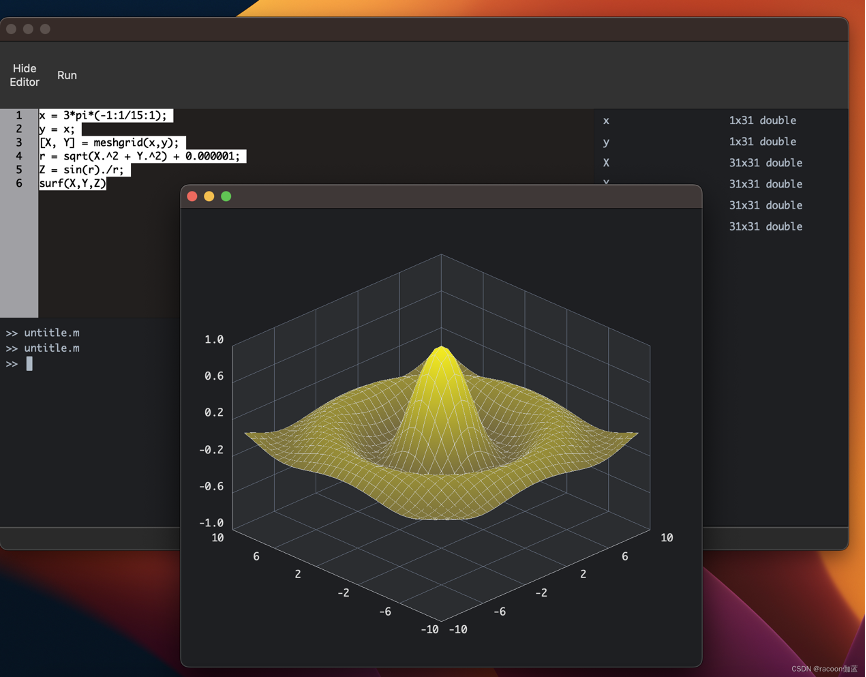866x677 pixels.
Task: Click the main window's leftmost gray close button
Action: coord(11,29)
